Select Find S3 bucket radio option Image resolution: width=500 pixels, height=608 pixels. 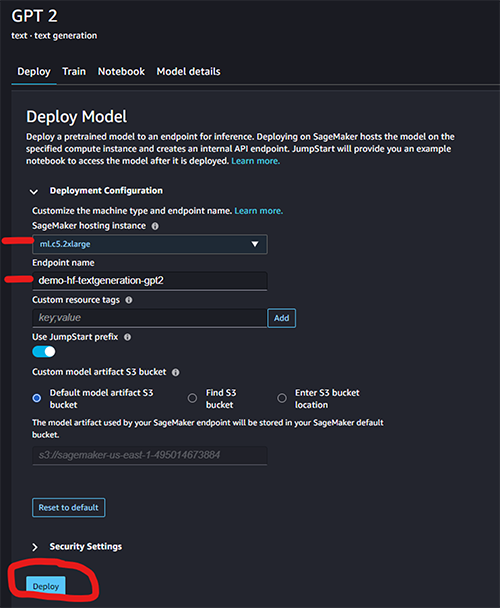pos(192,398)
